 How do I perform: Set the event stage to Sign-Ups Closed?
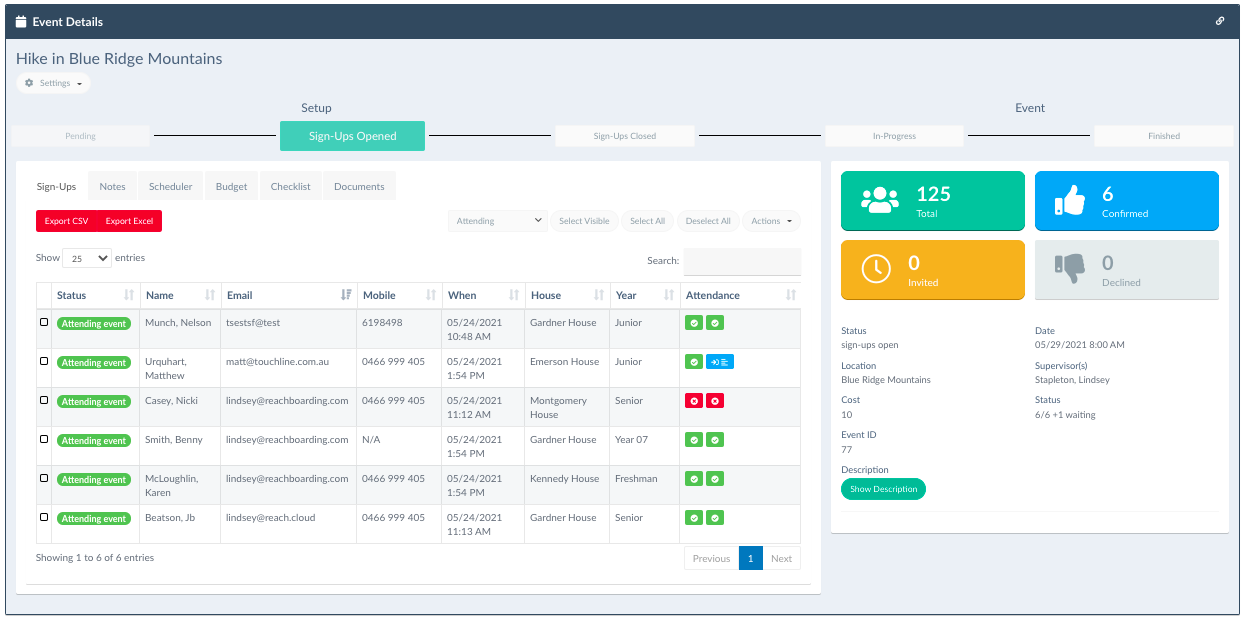(x=625, y=136)
